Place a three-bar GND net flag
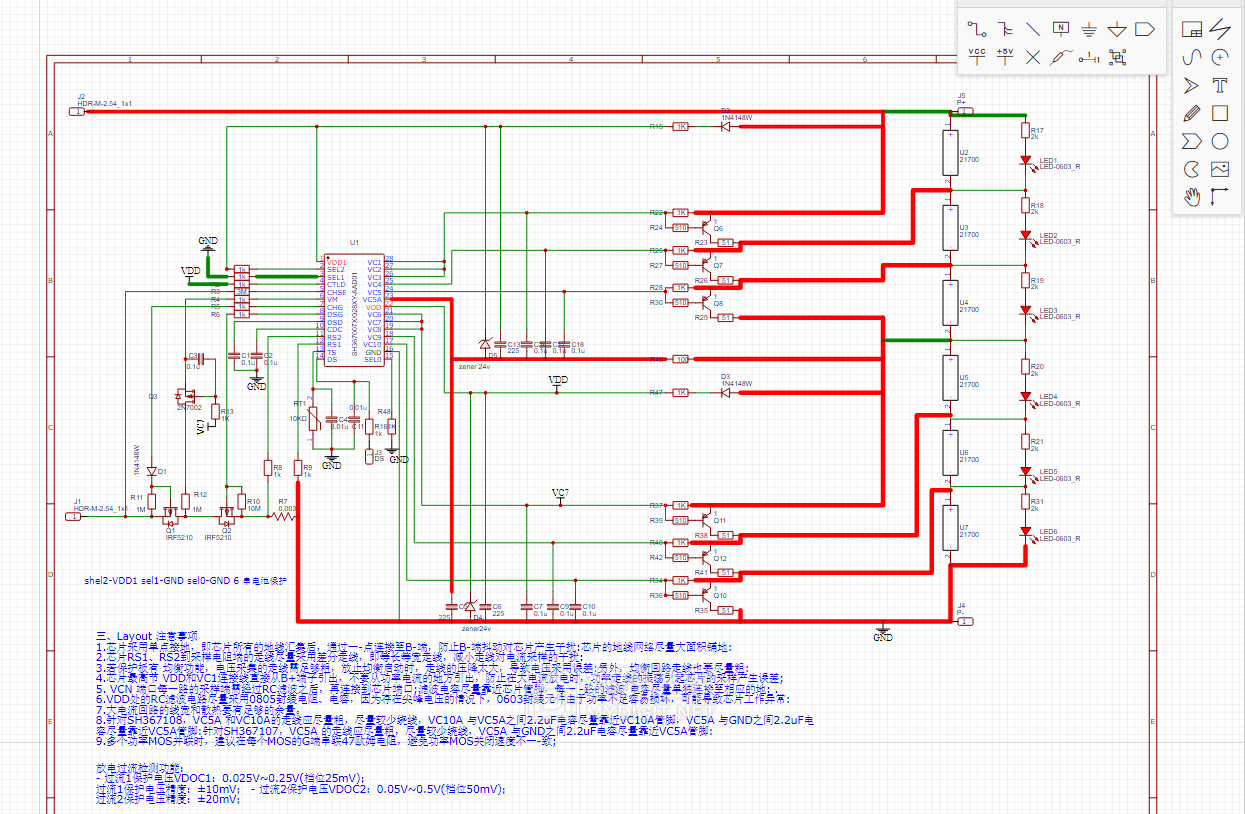 (x=1089, y=29)
